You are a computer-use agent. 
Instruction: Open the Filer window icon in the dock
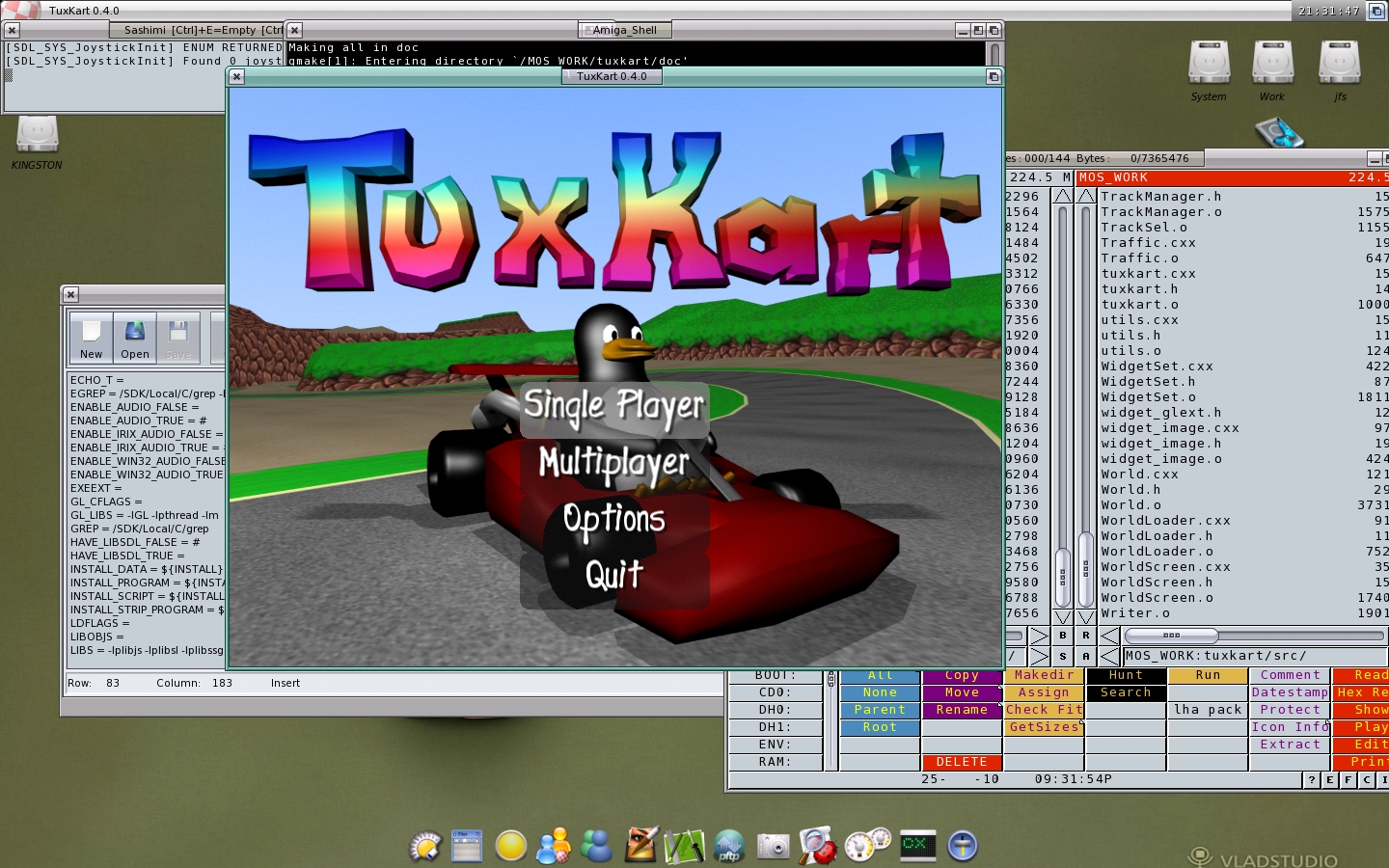coord(467,846)
